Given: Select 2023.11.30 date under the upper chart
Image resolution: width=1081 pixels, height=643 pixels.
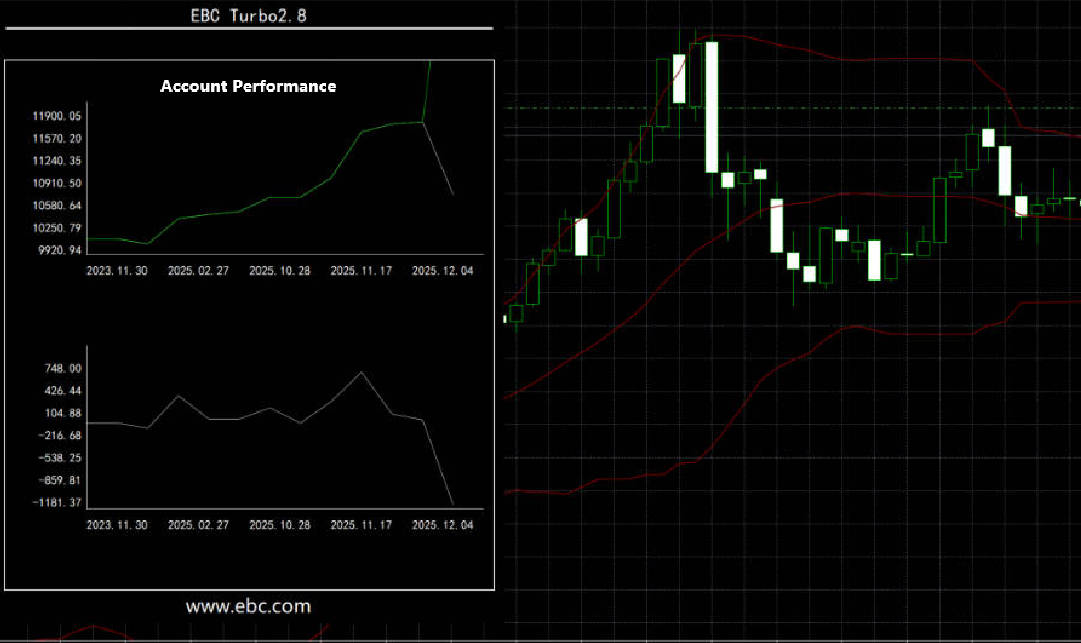Looking at the screenshot, I should pos(117,271).
